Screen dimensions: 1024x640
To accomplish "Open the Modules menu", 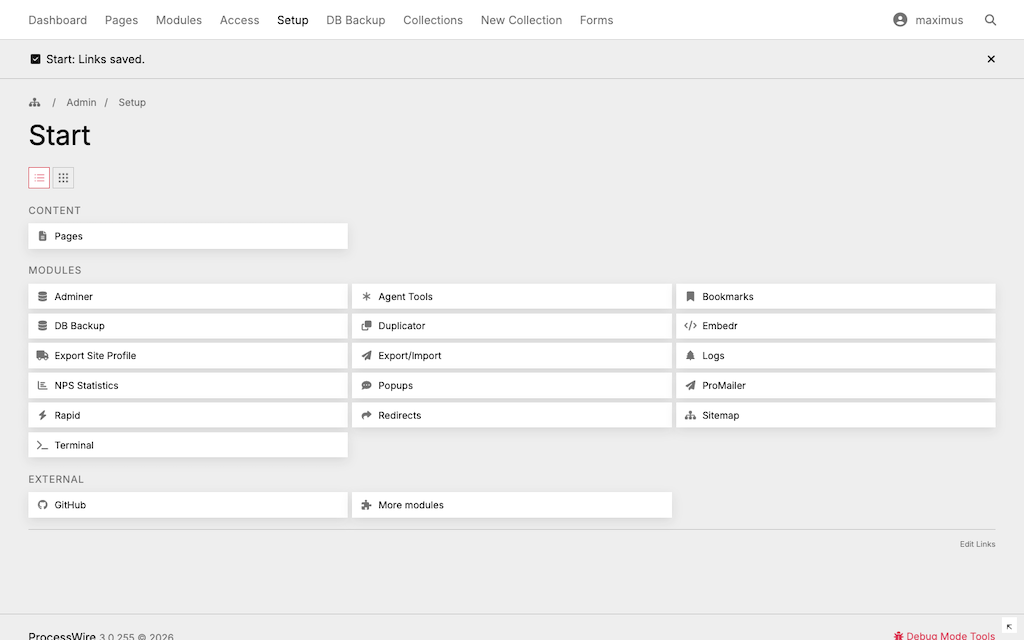I will pos(179,20).
